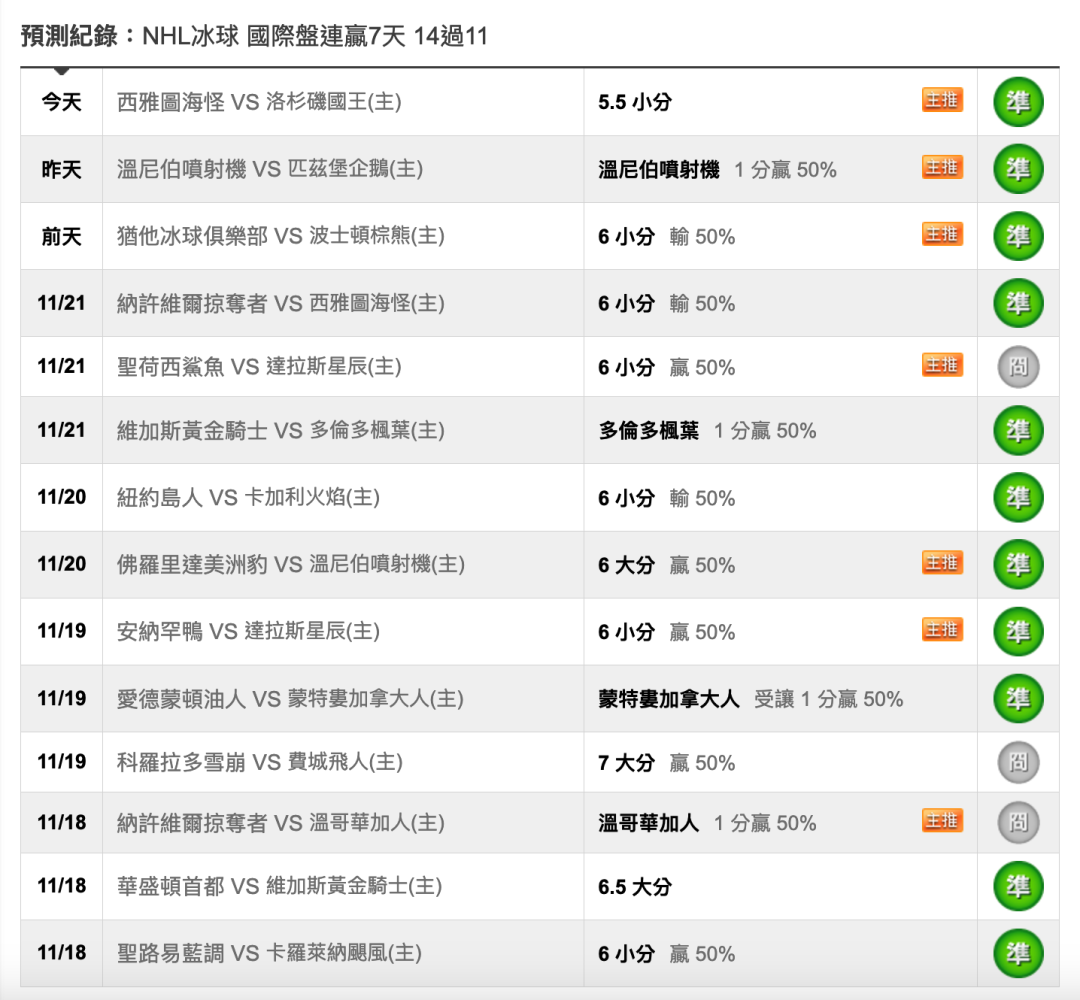The image size is (1080, 1000).
Task: Open matchup 聖荷西鯊魚 VS 達拉斯星辰(主)
Action: tap(259, 366)
